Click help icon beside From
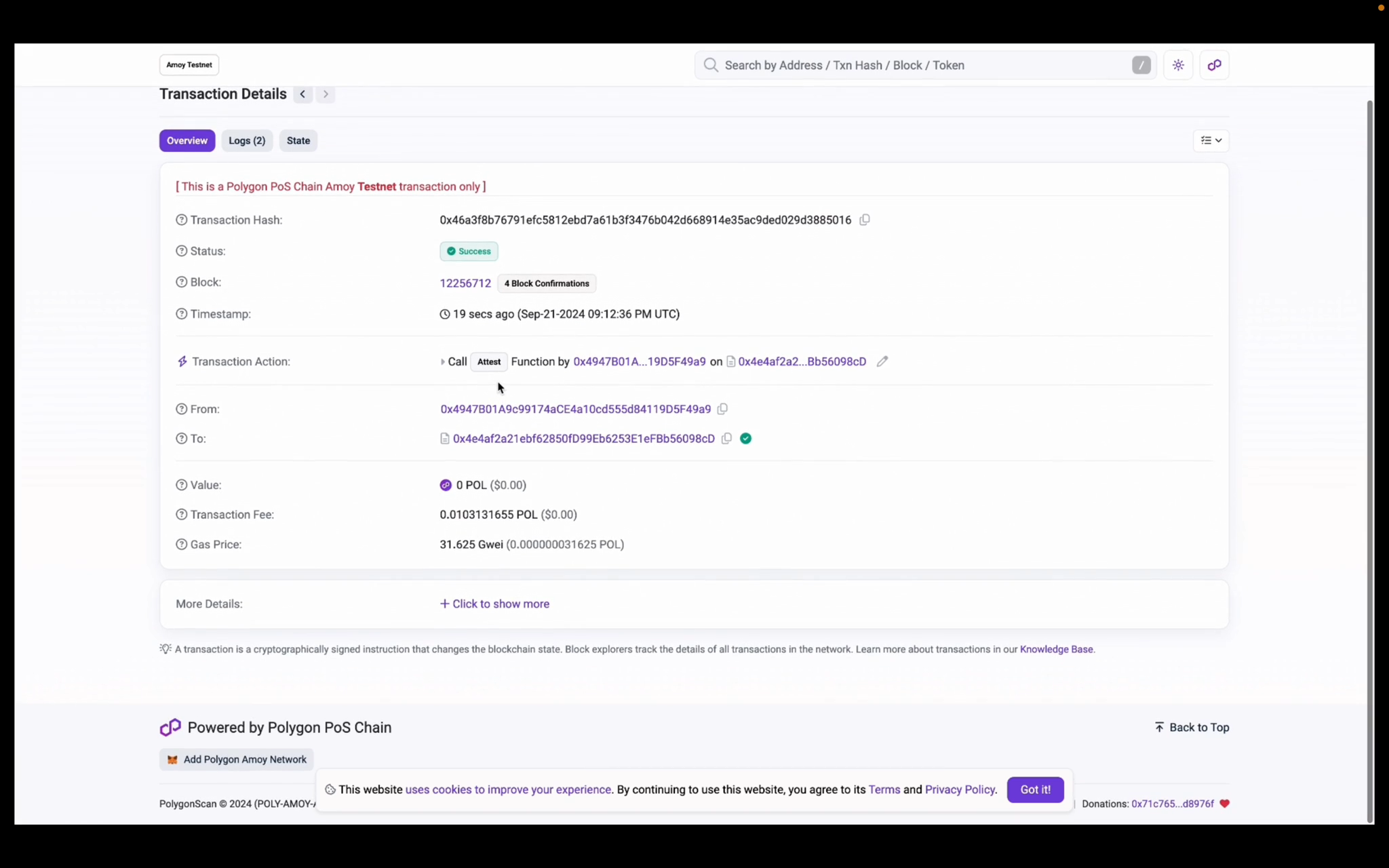Image resolution: width=1389 pixels, height=868 pixels. [x=181, y=409]
